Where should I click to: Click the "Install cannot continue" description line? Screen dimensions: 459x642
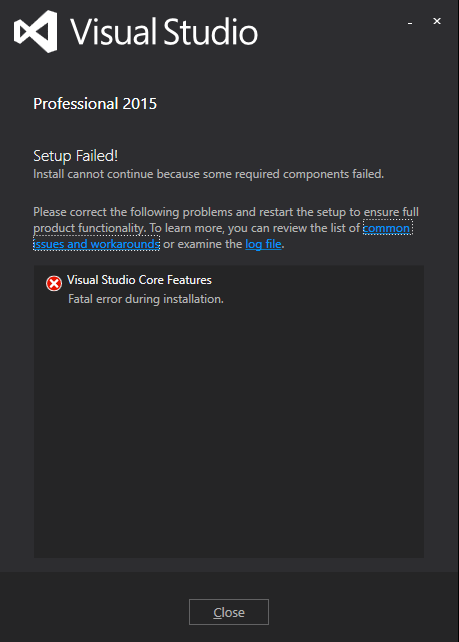click(208, 174)
